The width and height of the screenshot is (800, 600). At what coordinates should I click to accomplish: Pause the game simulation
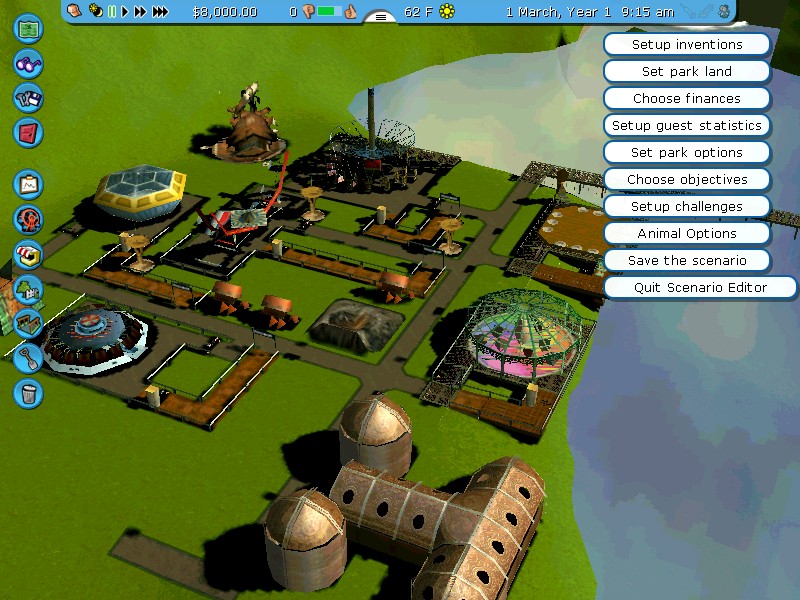(x=113, y=11)
